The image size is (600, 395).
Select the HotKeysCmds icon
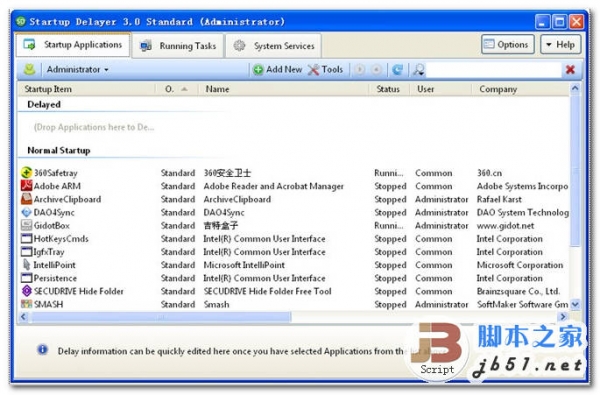[x=26, y=239]
